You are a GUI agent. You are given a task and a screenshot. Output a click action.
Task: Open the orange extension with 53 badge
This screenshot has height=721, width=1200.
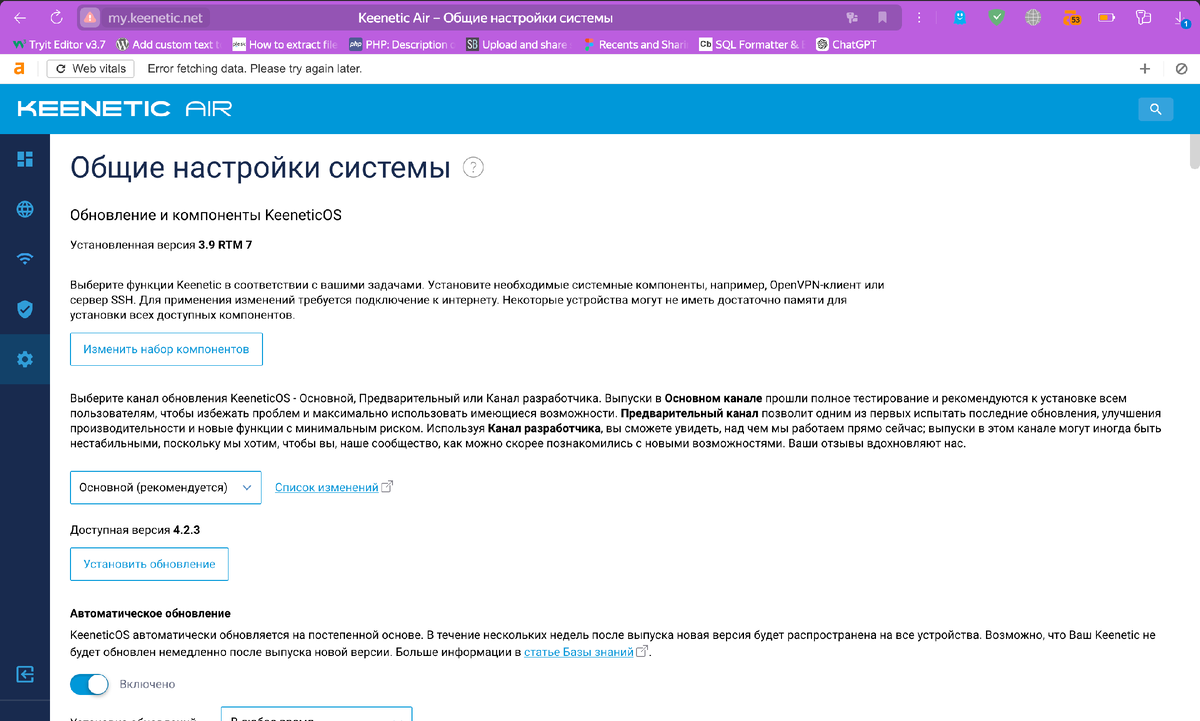pos(1070,18)
